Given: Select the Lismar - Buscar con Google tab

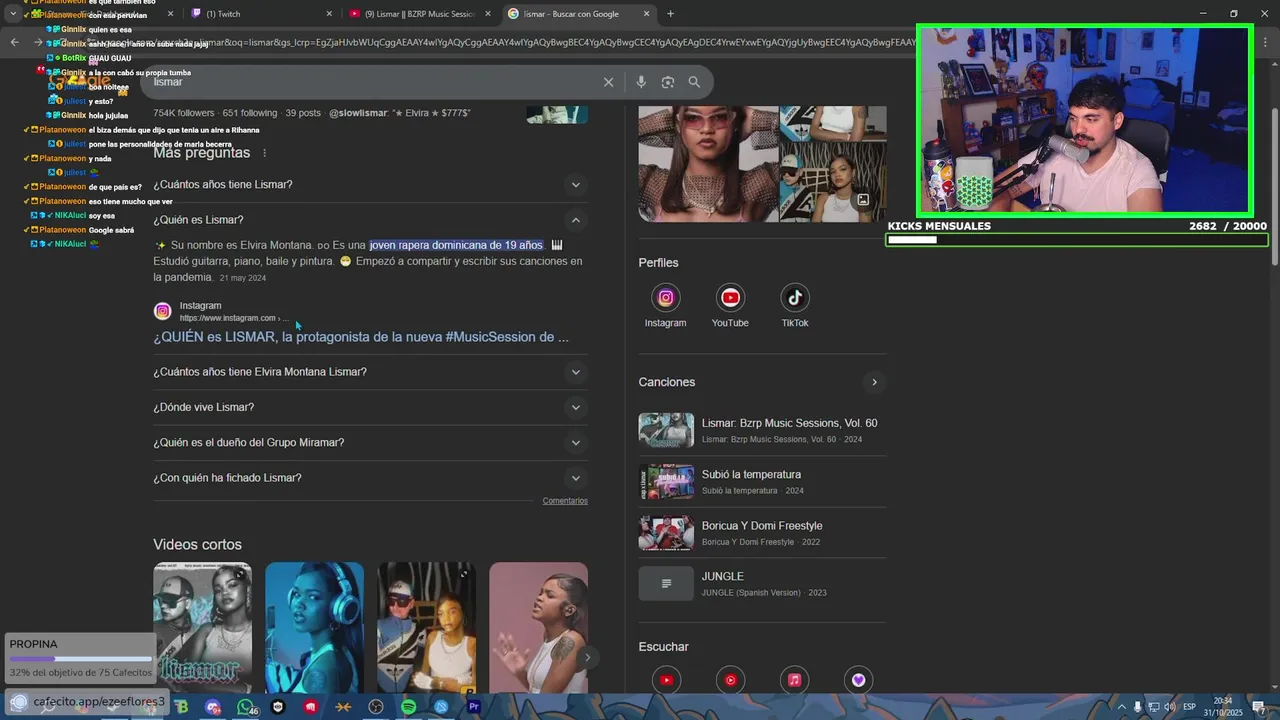Looking at the screenshot, I should [x=578, y=14].
